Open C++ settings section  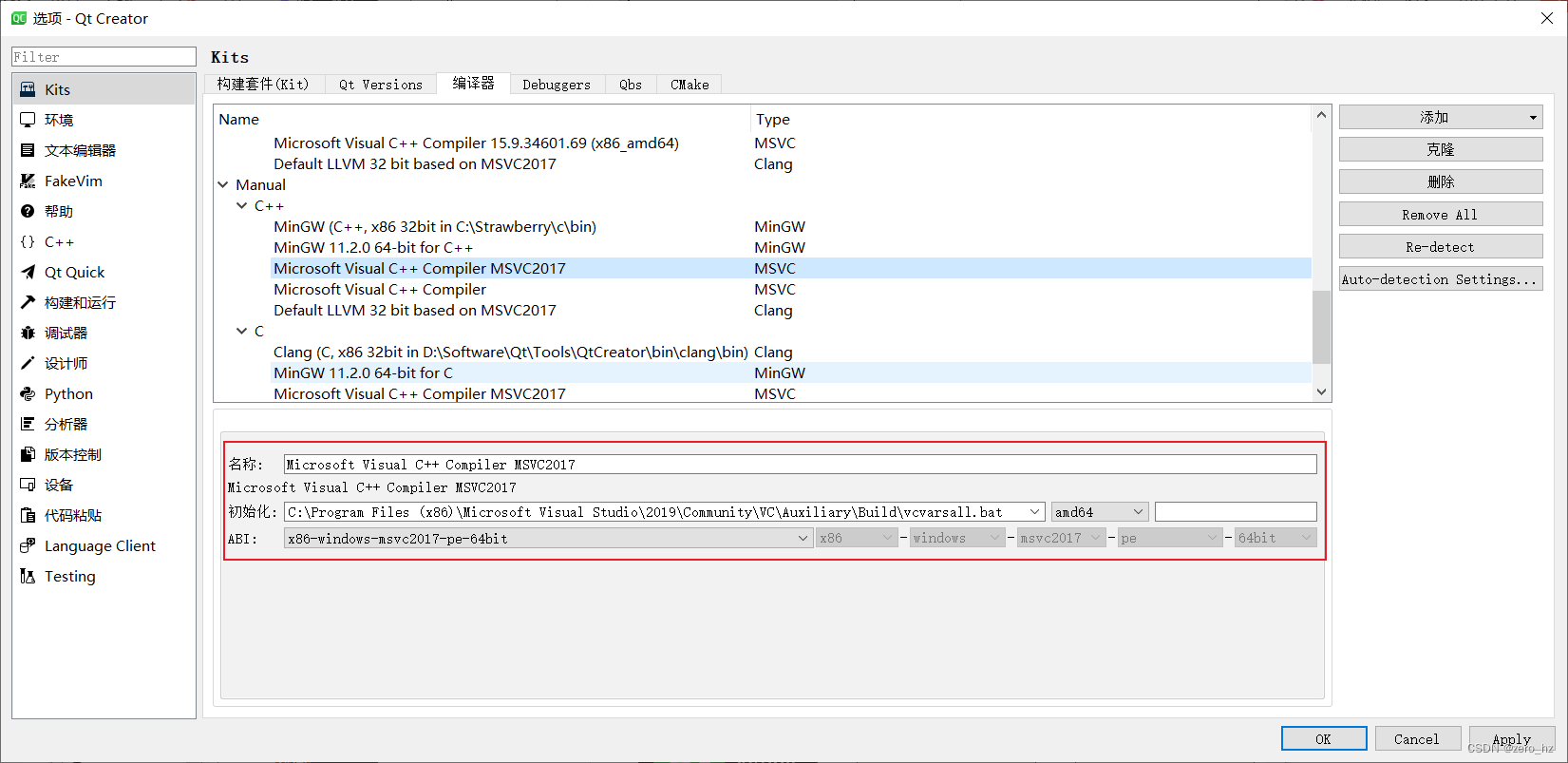click(104, 241)
